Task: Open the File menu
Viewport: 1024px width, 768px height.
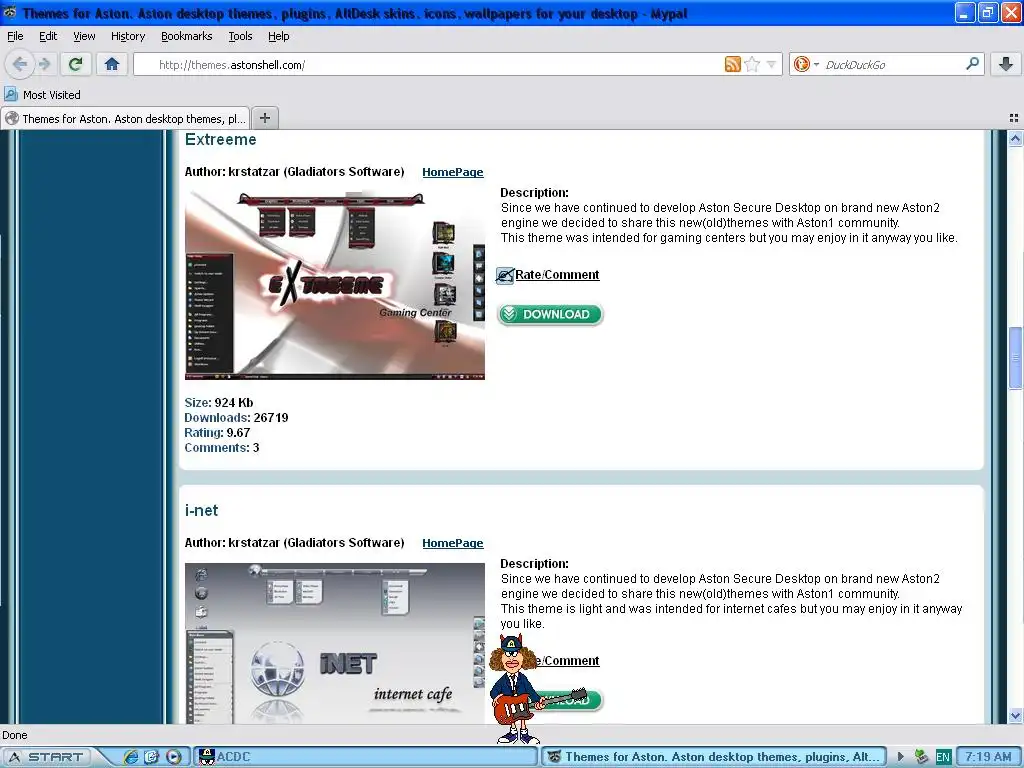Action: click(x=15, y=37)
